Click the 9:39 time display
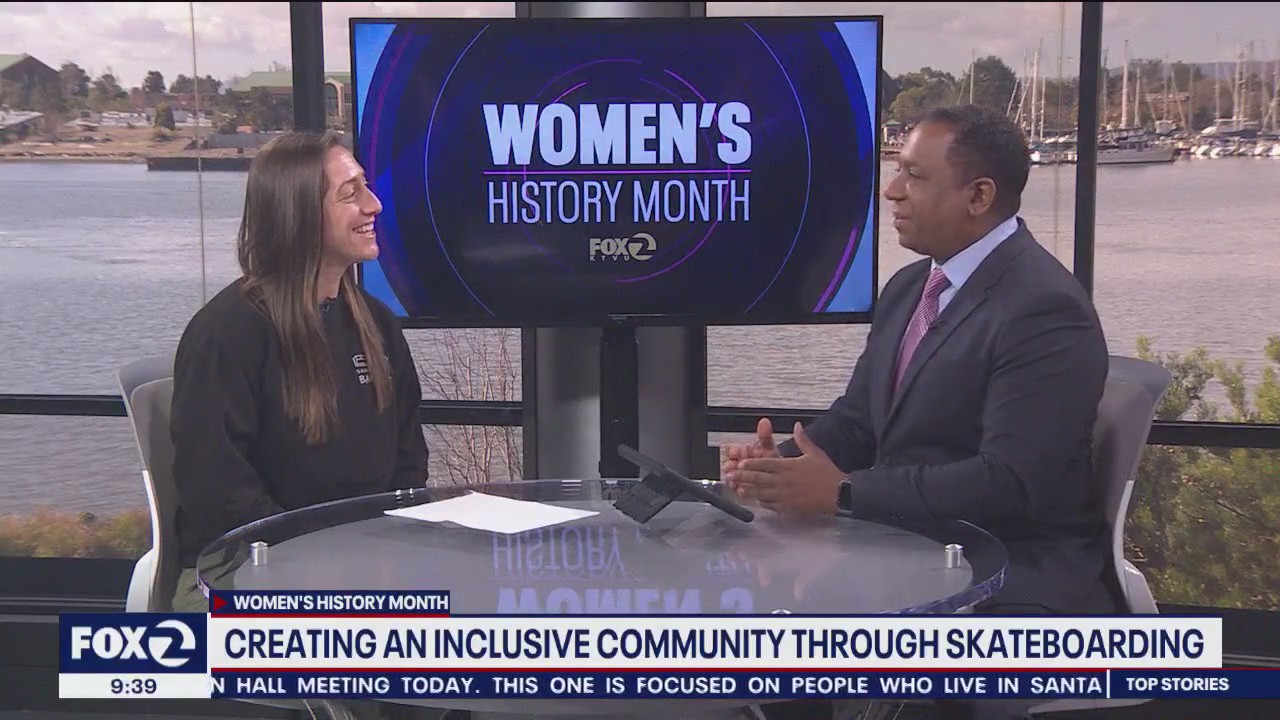1280x720 pixels. (x=133, y=686)
